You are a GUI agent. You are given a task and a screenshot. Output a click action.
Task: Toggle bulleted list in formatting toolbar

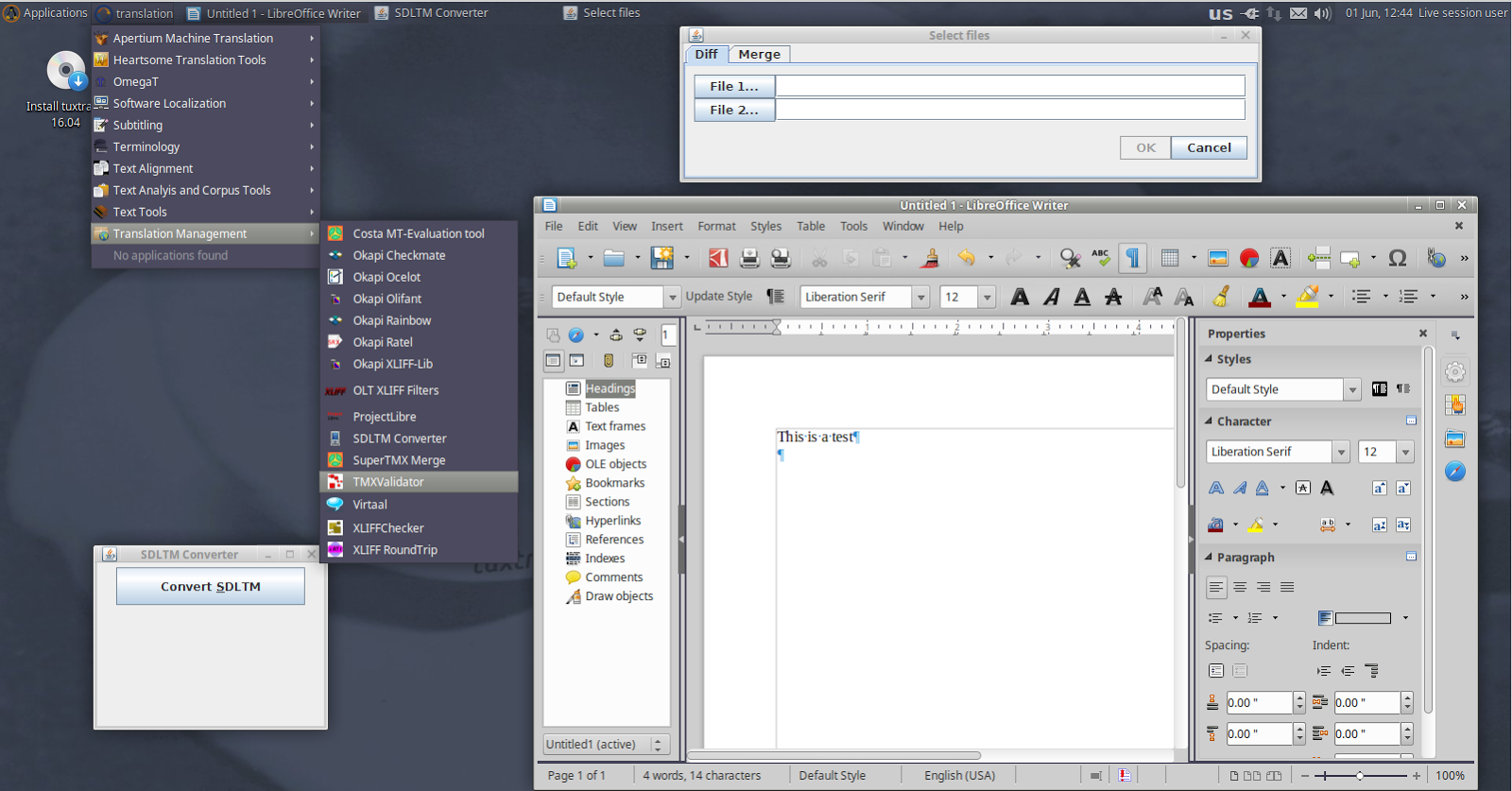click(1361, 297)
